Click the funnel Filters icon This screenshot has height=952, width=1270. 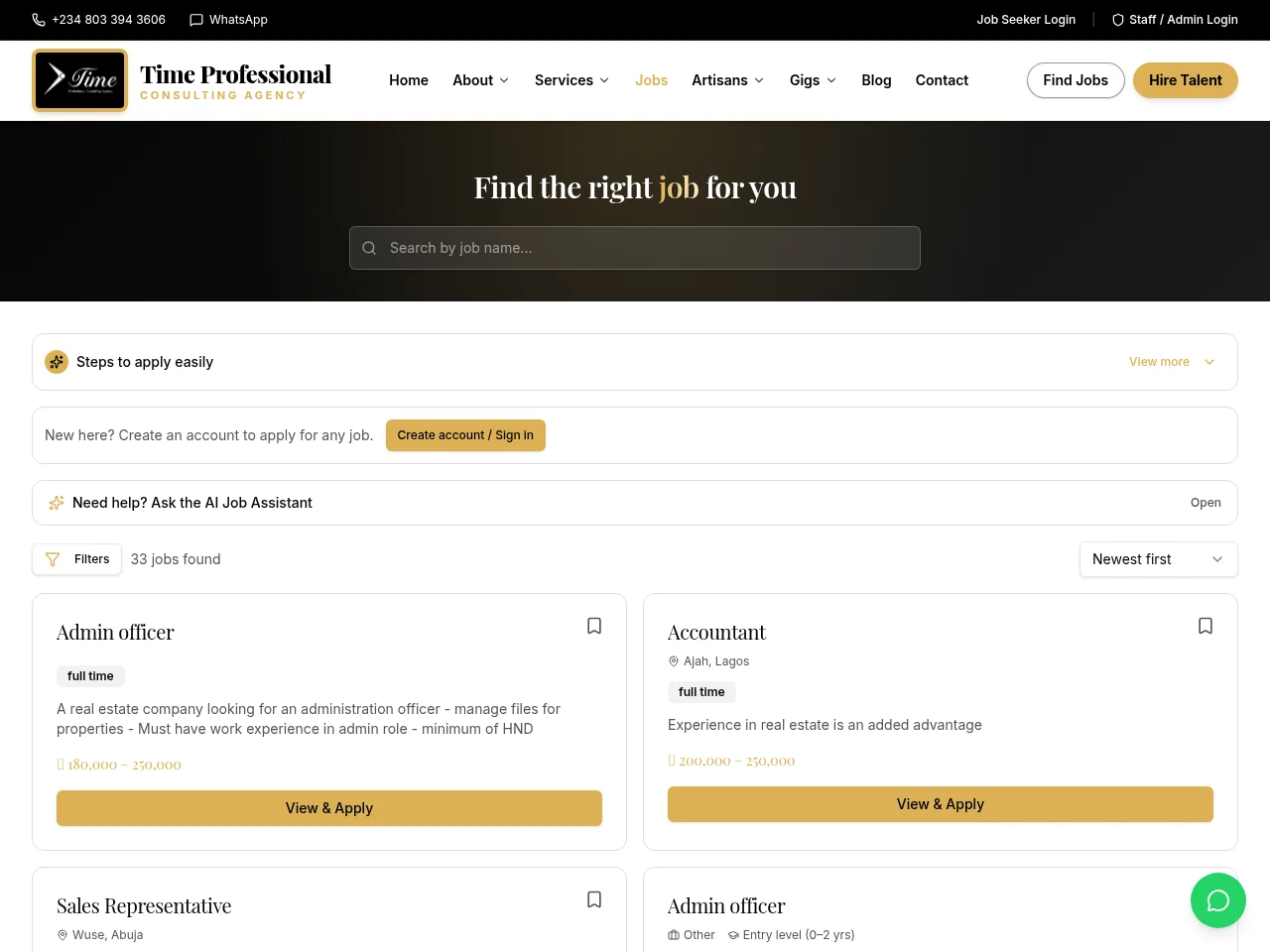(x=53, y=559)
